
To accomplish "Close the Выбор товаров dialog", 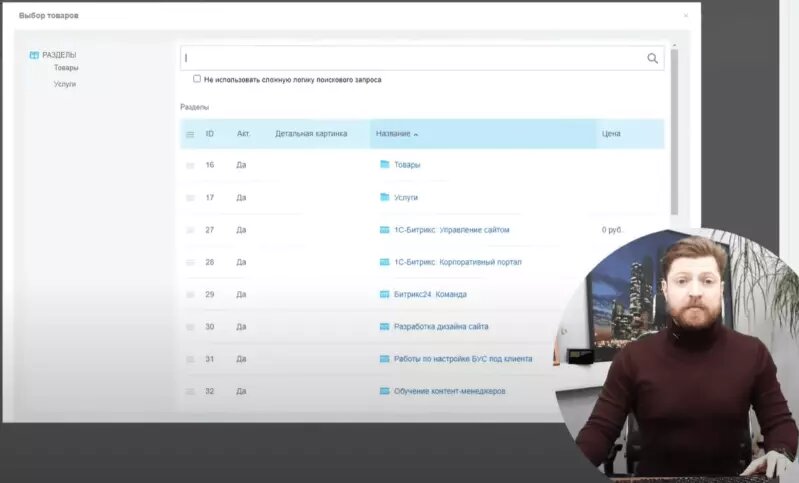I will click(x=686, y=16).
